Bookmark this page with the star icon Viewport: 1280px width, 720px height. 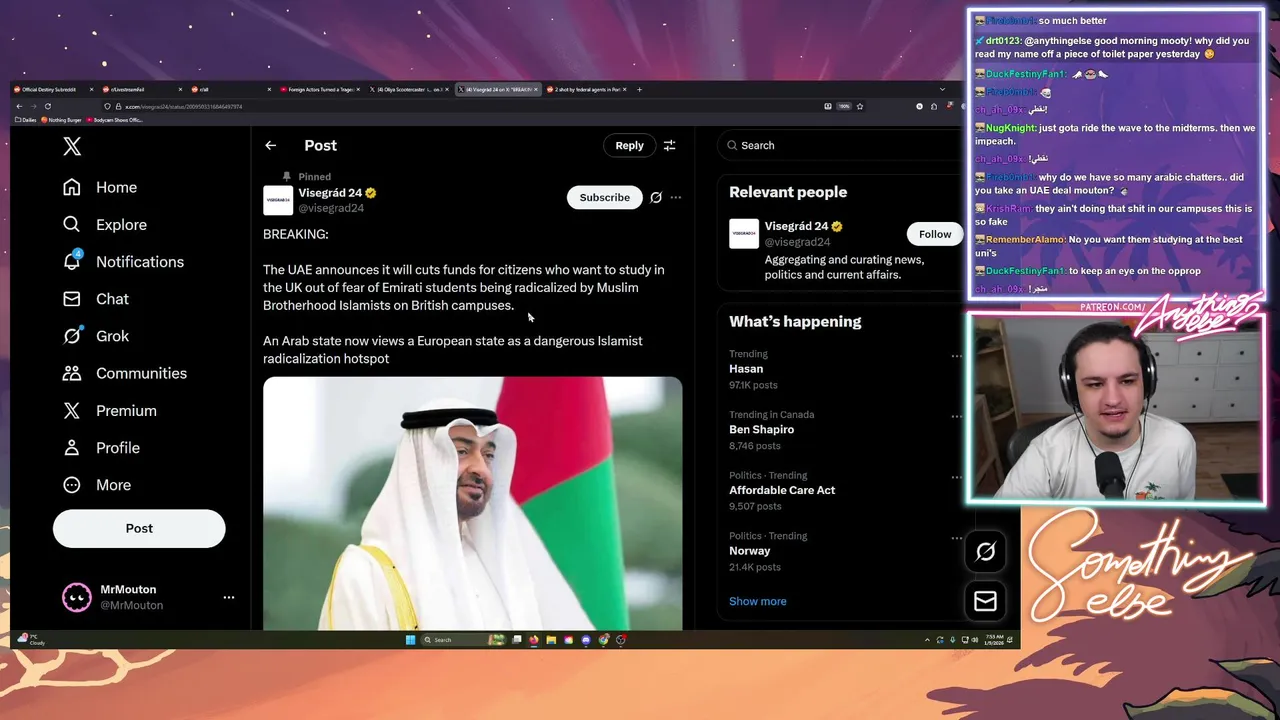click(859, 106)
